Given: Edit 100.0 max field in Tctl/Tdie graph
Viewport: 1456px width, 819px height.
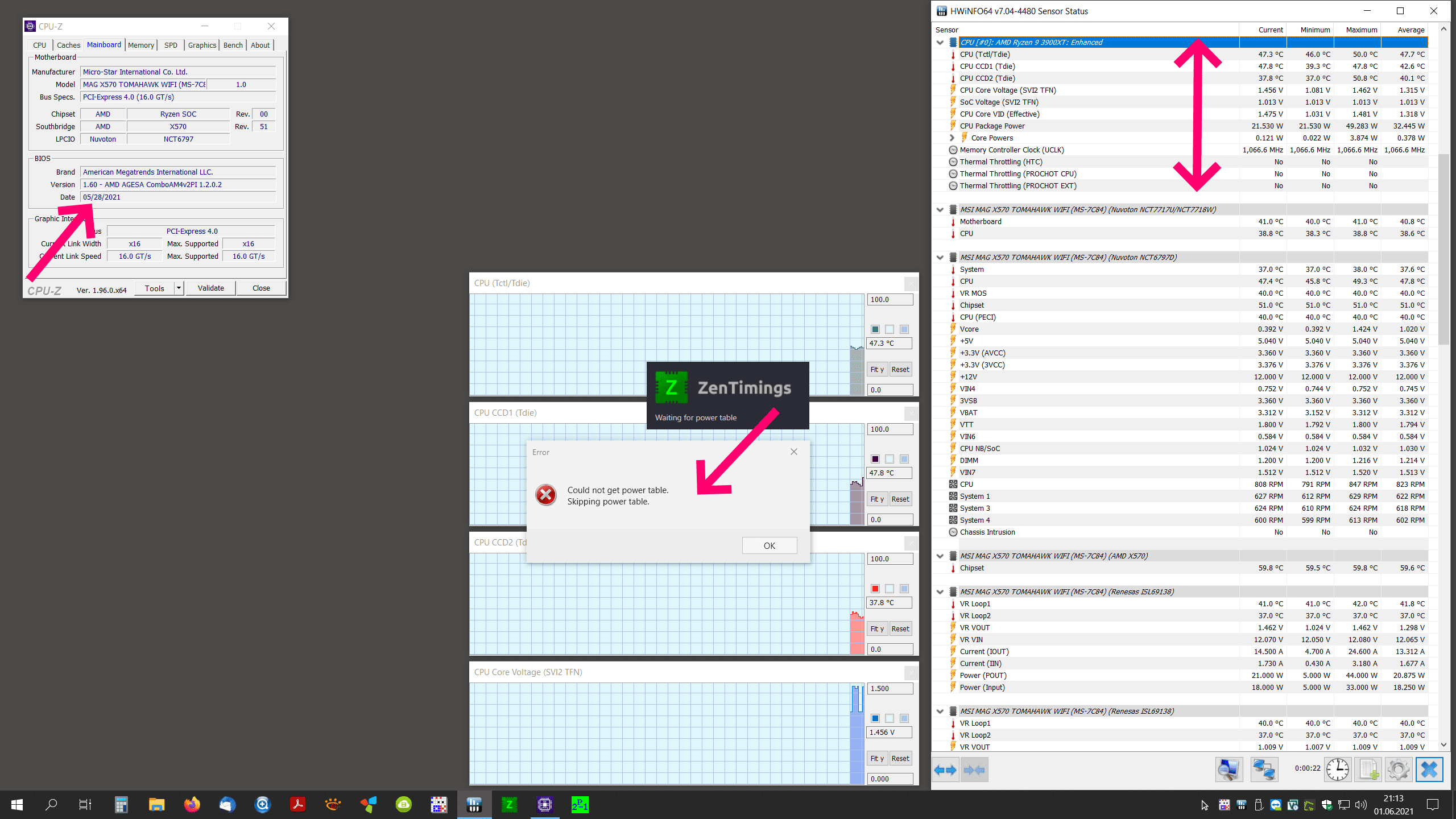Looking at the screenshot, I should coord(890,300).
